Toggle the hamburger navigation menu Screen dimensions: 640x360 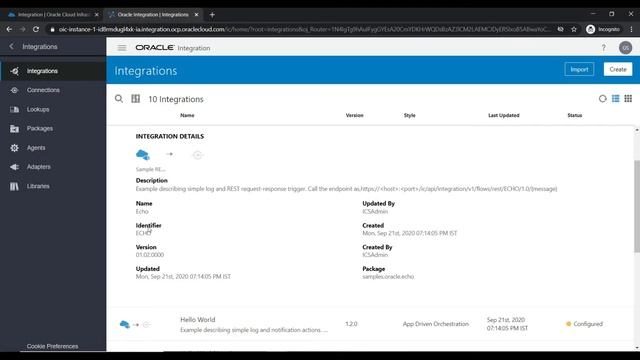(122, 48)
